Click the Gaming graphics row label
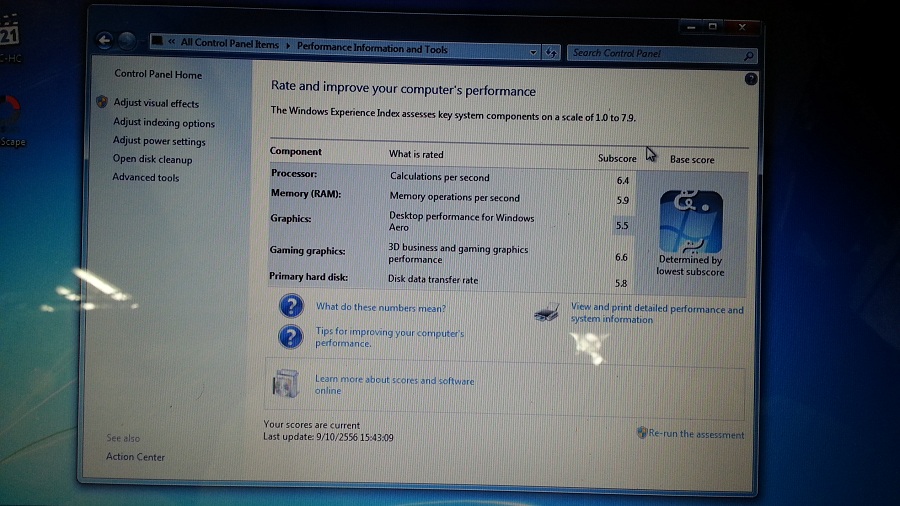Image resolution: width=900 pixels, height=506 pixels. 308,251
